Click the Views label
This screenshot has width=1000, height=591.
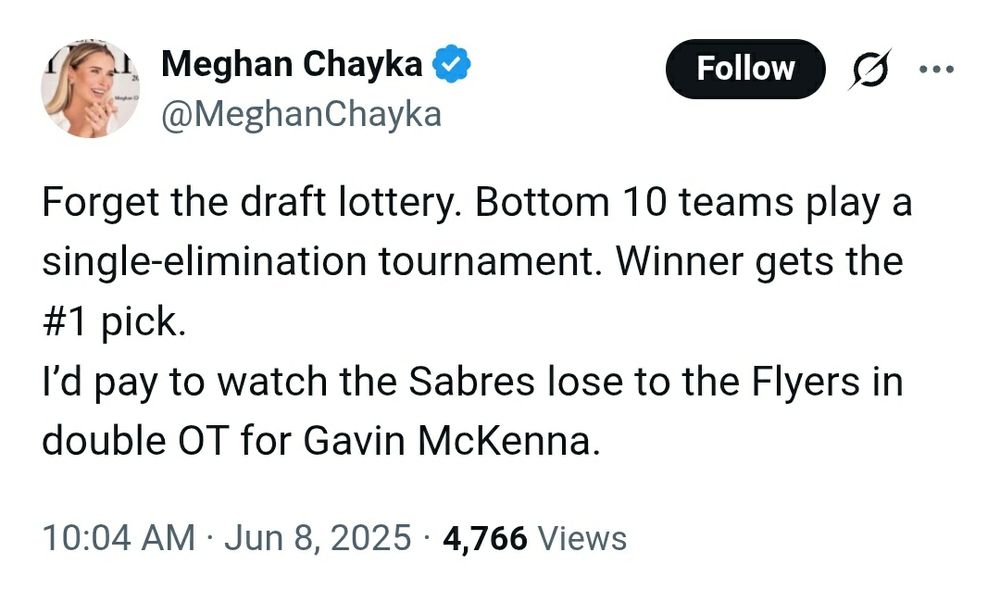(582, 538)
